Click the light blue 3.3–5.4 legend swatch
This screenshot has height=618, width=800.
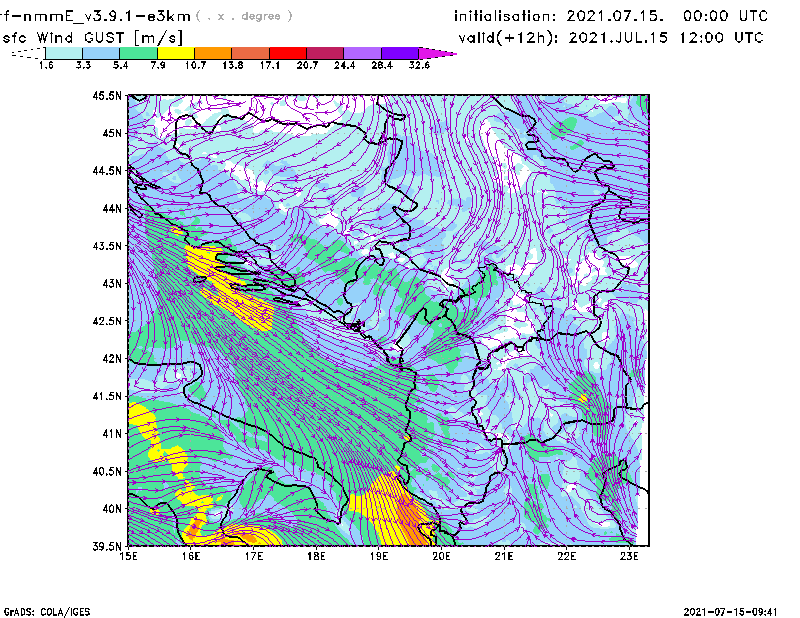coord(101,53)
